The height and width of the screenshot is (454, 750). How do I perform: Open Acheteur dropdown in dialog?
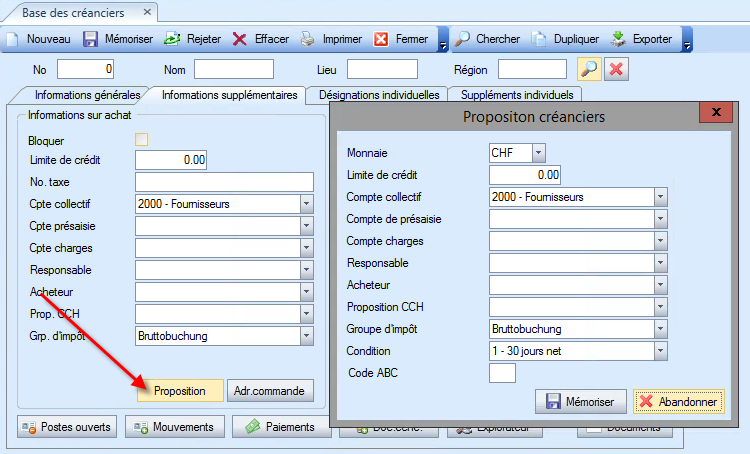[x=660, y=285]
